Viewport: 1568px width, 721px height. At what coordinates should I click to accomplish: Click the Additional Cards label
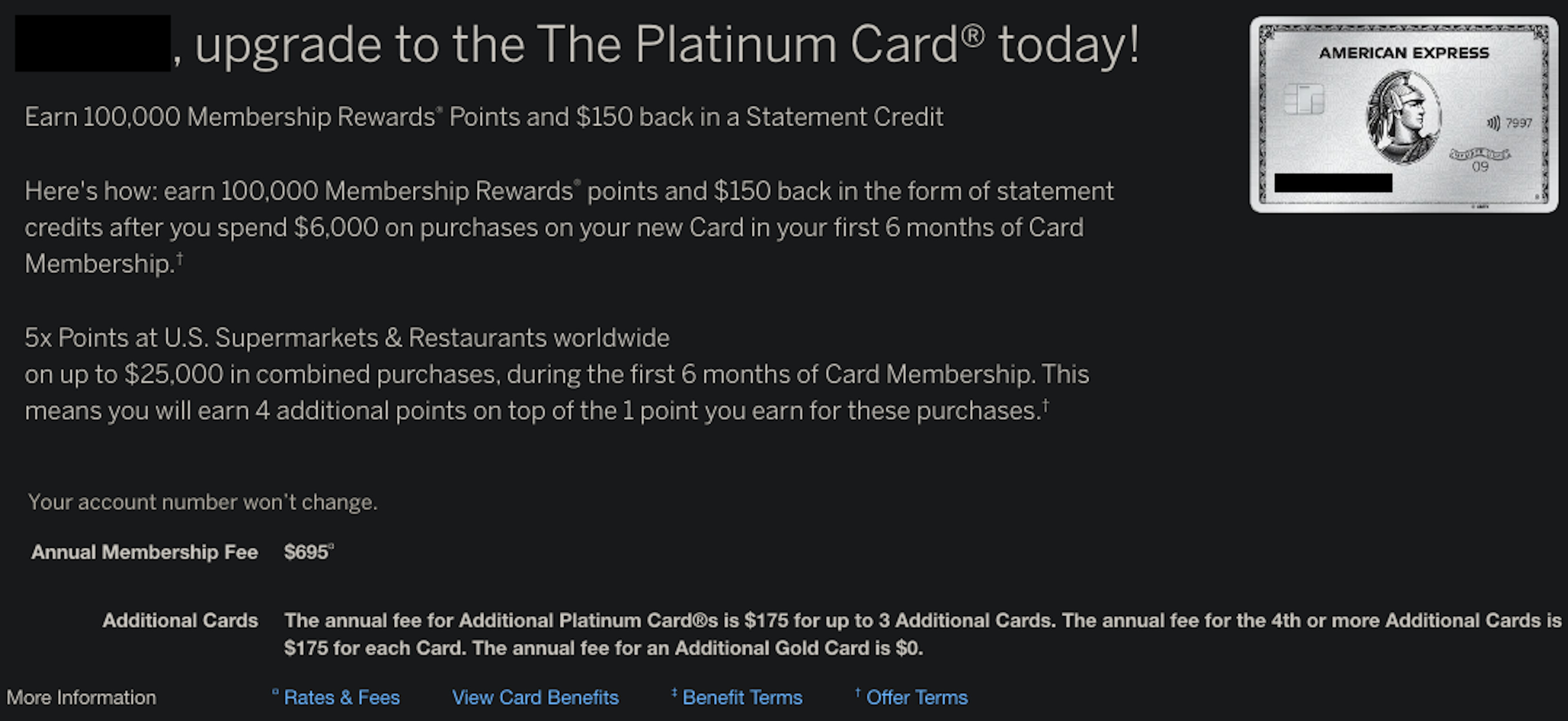point(180,621)
